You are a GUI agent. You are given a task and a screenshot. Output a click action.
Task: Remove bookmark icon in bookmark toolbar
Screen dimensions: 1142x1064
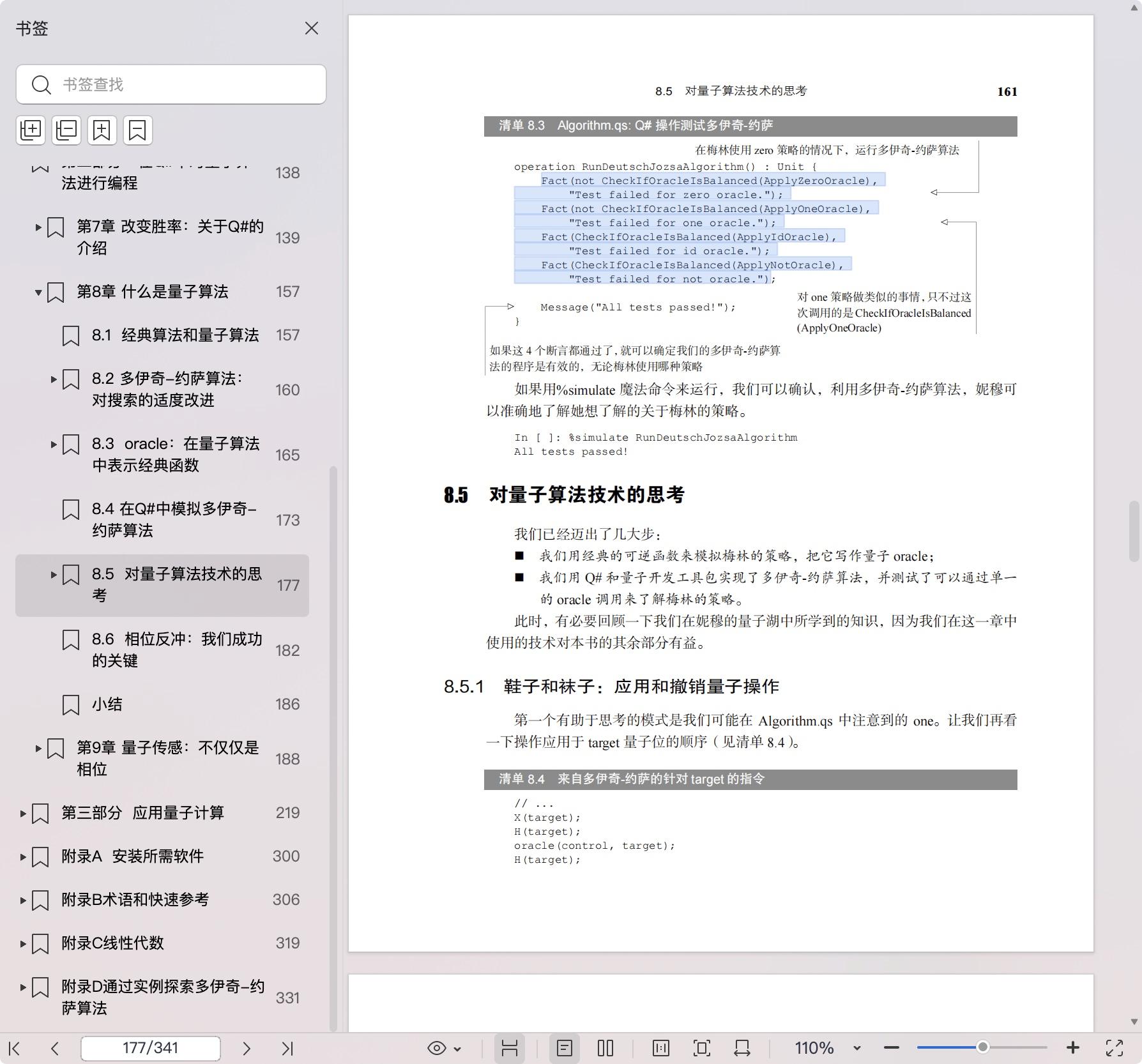137,130
